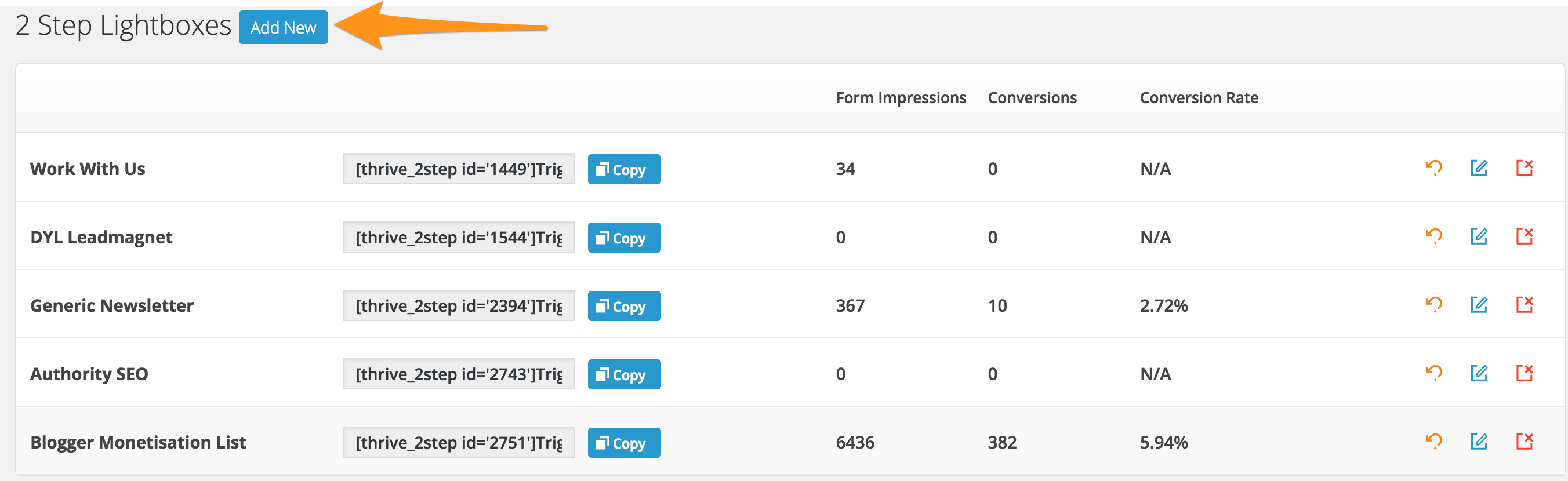Delete the Authority SEO lightbox
This screenshot has height=481, width=1568.
(1524, 373)
